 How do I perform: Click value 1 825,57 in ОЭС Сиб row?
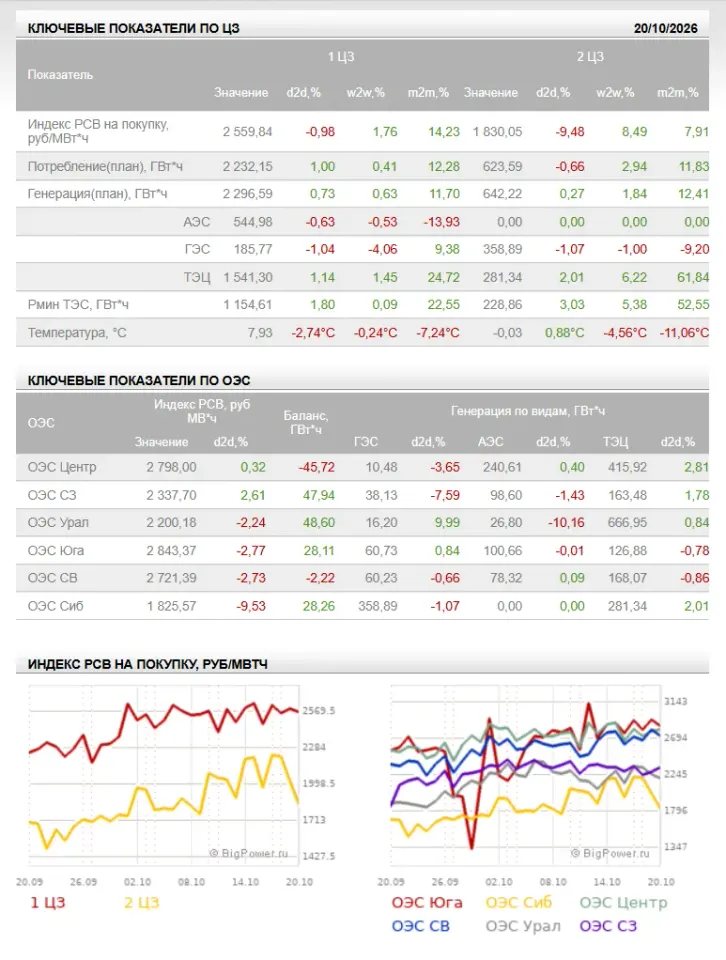pyautogui.click(x=171, y=606)
